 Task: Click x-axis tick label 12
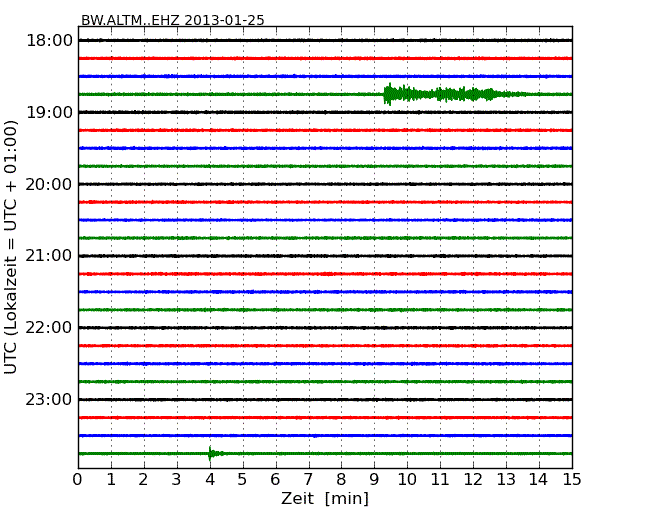coord(473,480)
